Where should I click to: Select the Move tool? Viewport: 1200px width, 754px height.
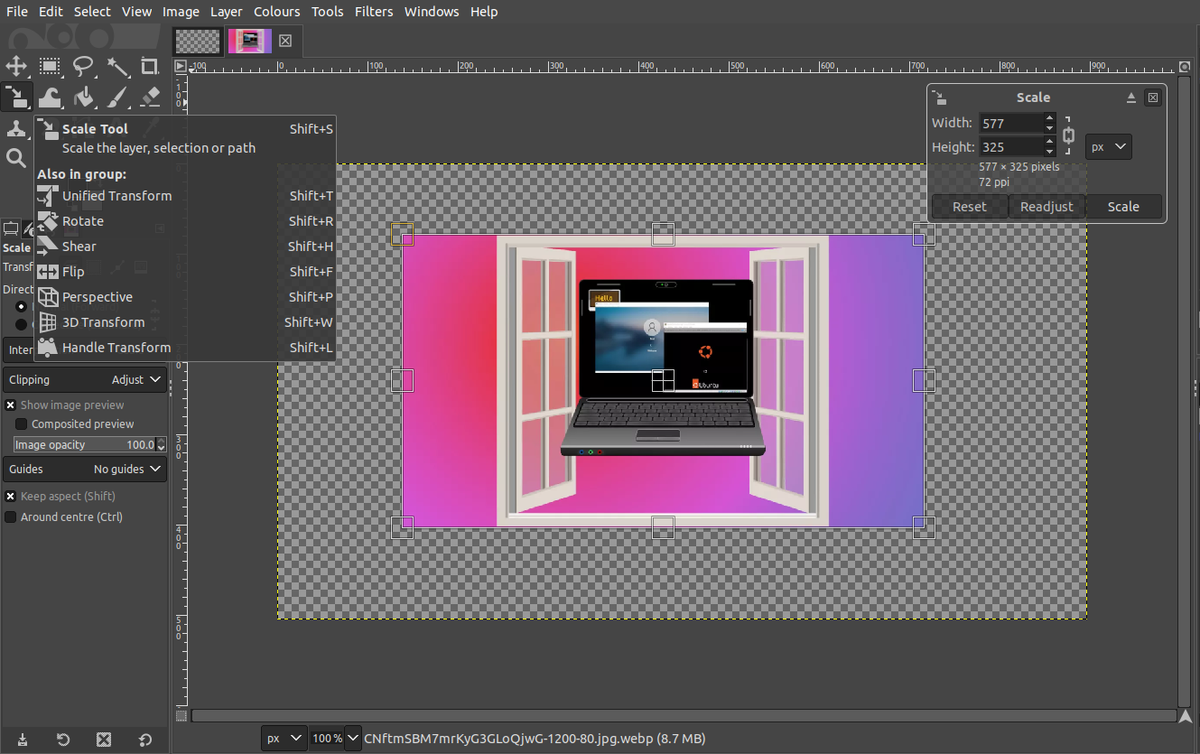16,66
